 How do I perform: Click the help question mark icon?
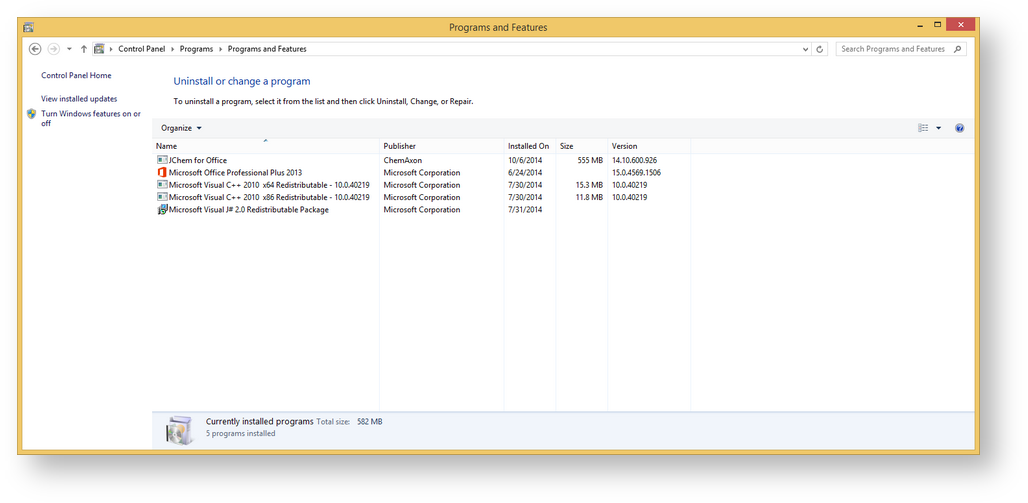tap(959, 128)
